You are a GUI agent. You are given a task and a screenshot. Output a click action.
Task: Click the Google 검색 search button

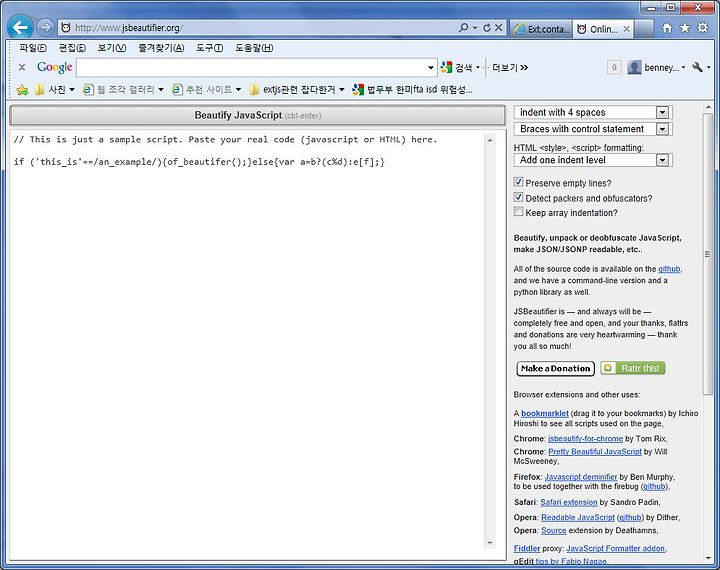click(457, 68)
